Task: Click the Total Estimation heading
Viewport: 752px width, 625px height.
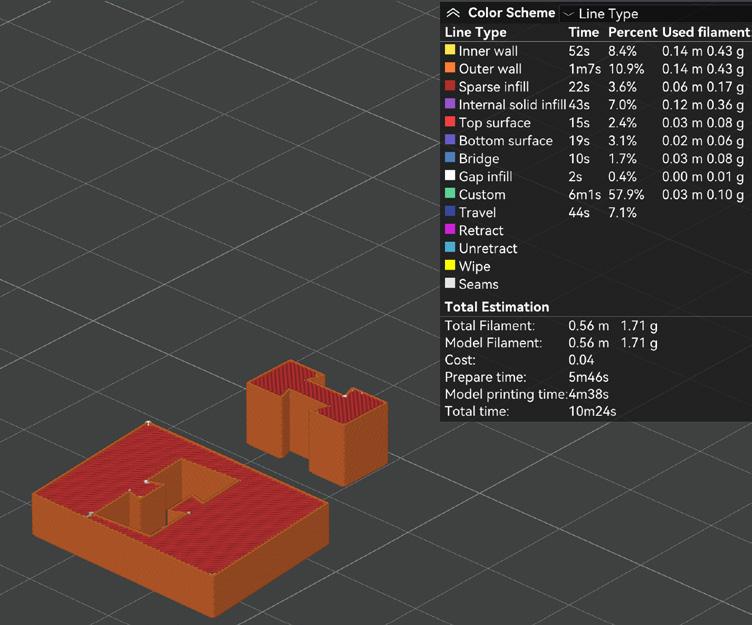Action: click(x=496, y=307)
